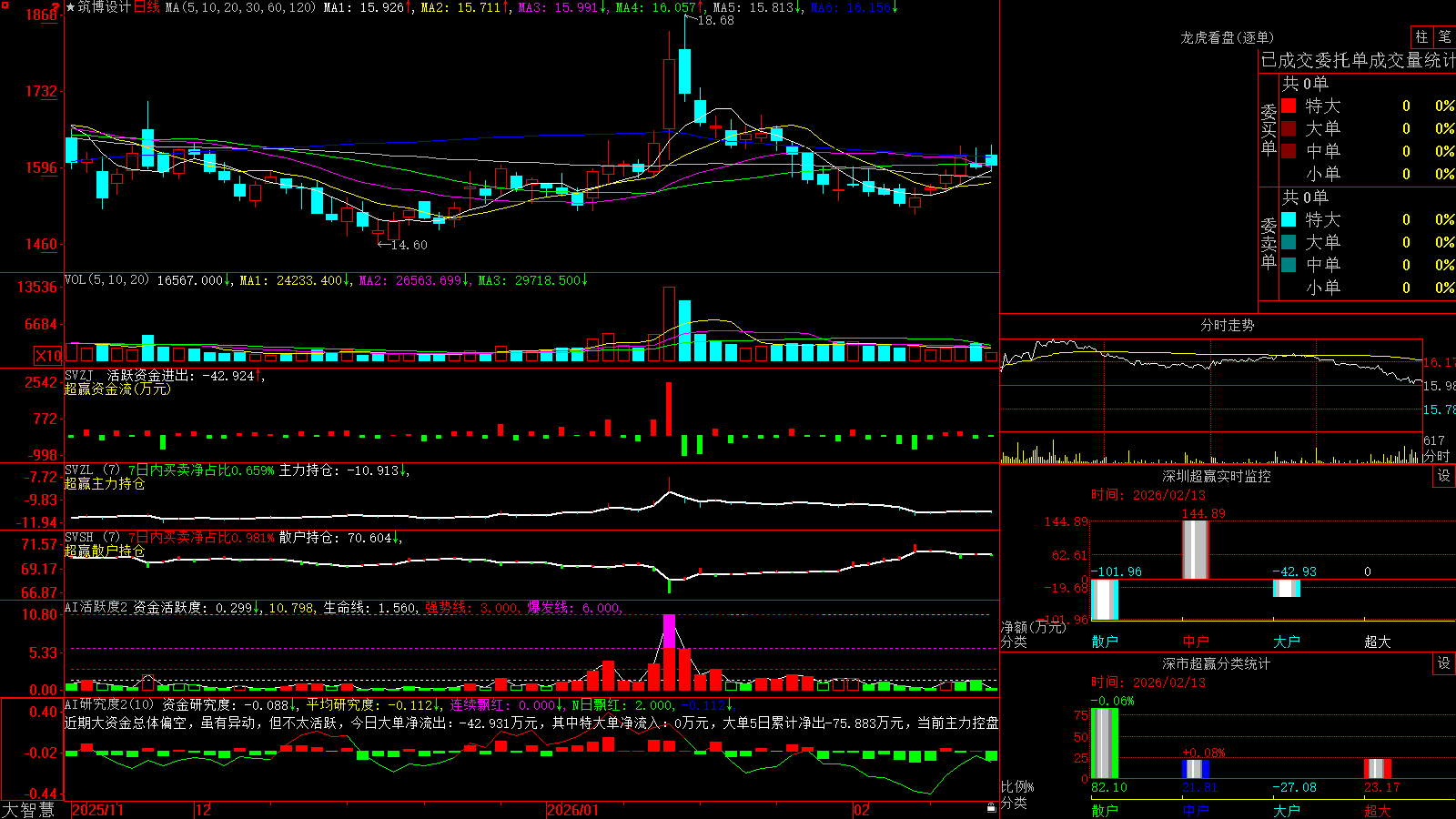This screenshot has width=1456, height=819.
Task: Click 超赢主力持仓 label
Action: [x=105, y=483]
